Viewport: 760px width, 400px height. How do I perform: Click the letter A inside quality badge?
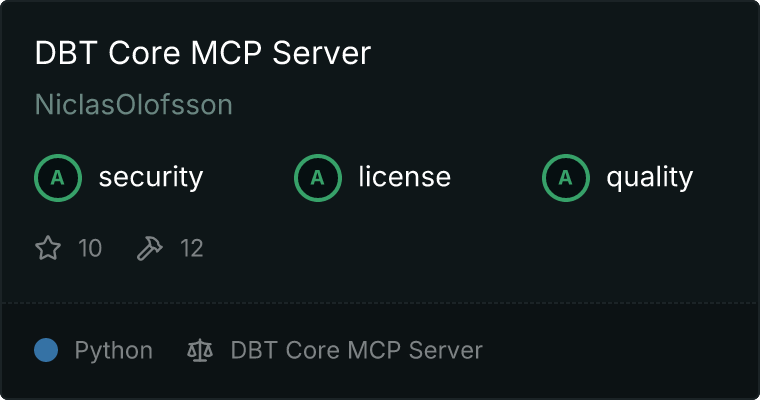click(566, 178)
